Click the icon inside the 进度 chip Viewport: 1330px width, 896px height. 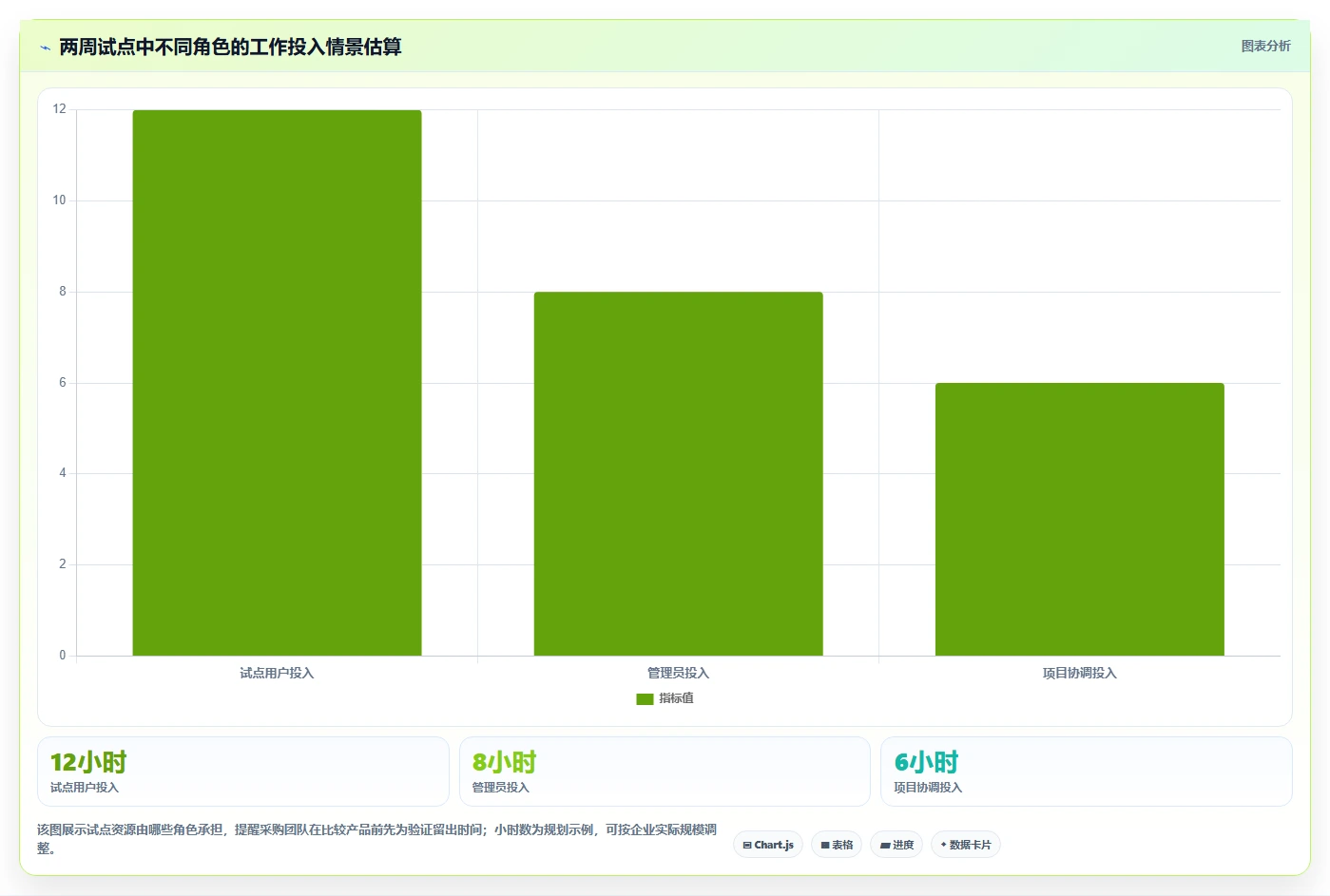[885, 845]
